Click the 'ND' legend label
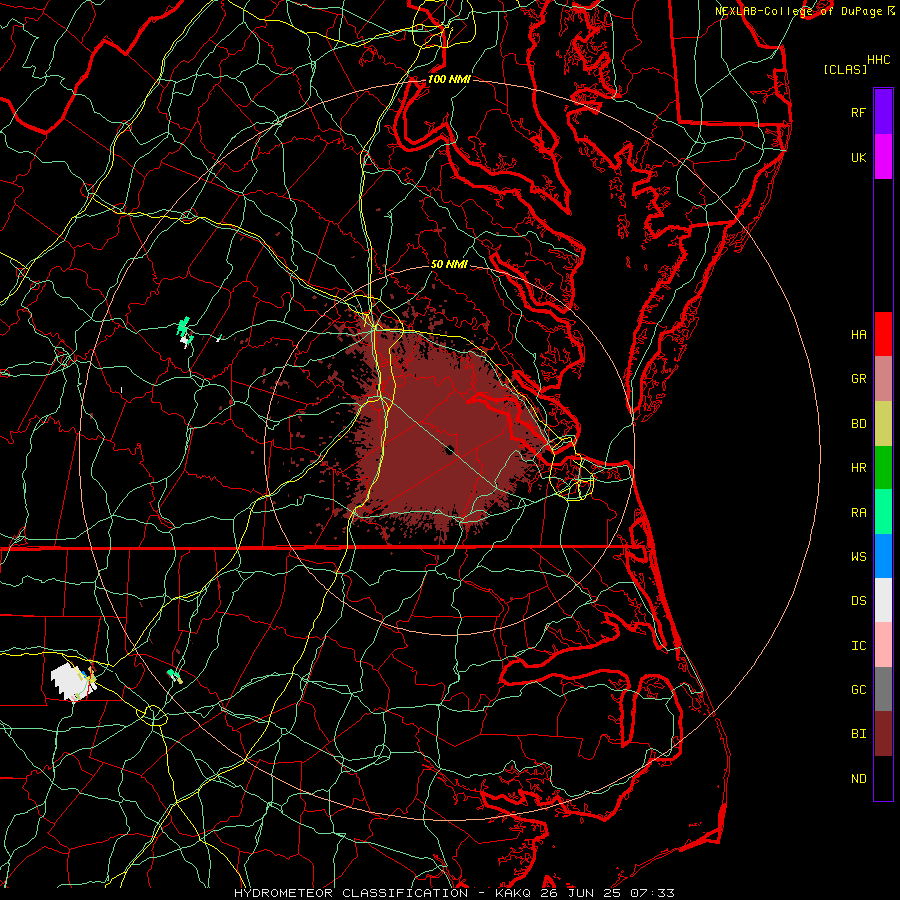The height and width of the screenshot is (900, 900). click(x=858, y=779)
